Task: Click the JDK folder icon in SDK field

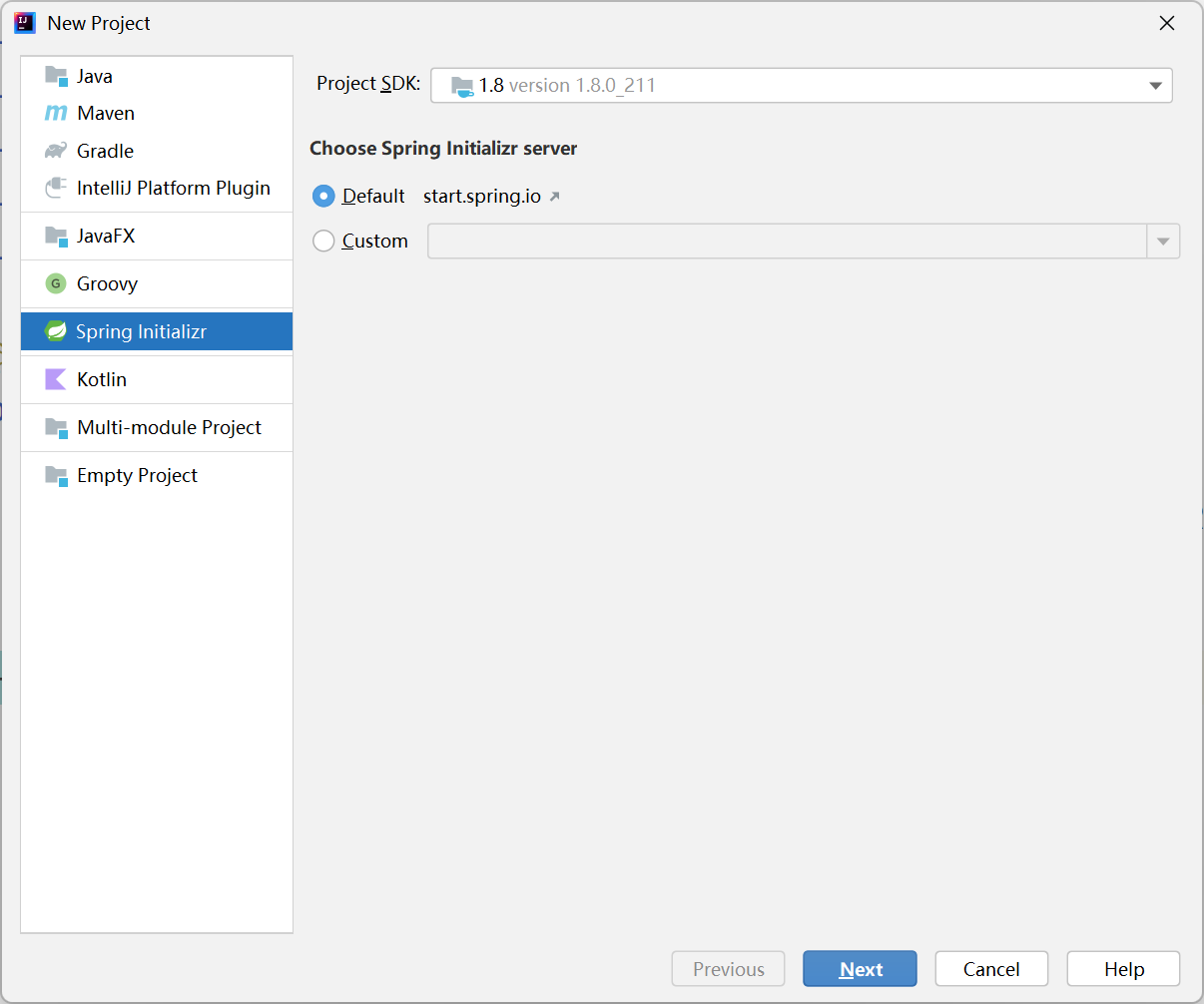Action: pyautogui.click(x=461, y=86)
